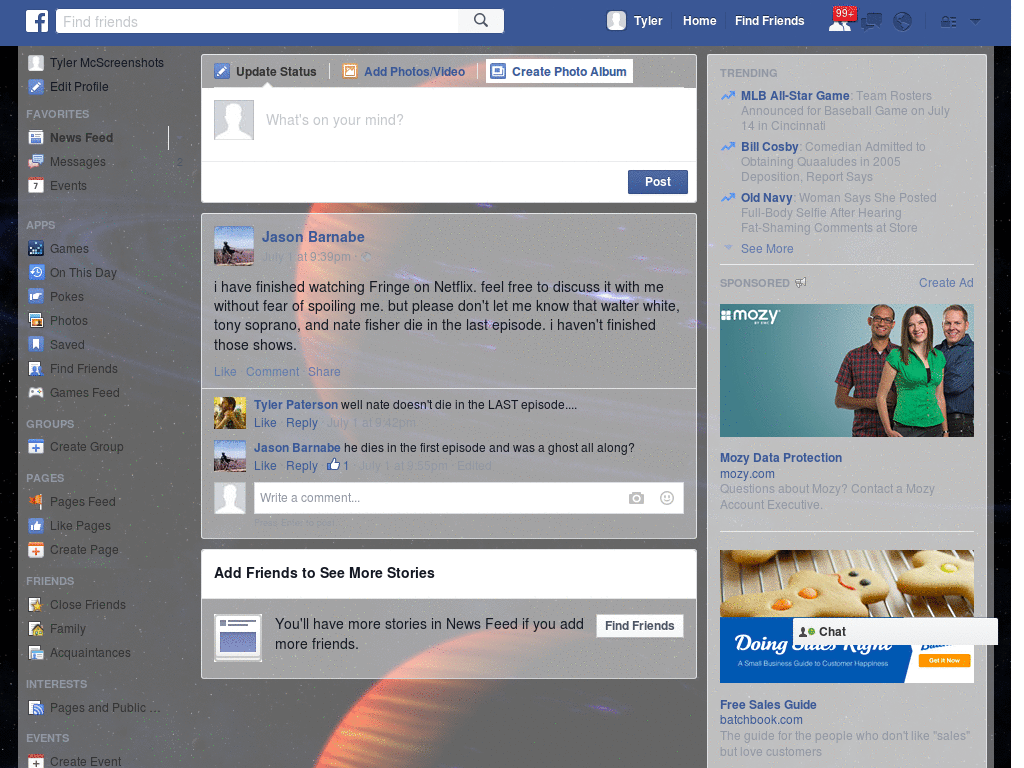Click the Family house icon
The width and height of the screenshot is (1024, 768).
(x=36, y=629)
